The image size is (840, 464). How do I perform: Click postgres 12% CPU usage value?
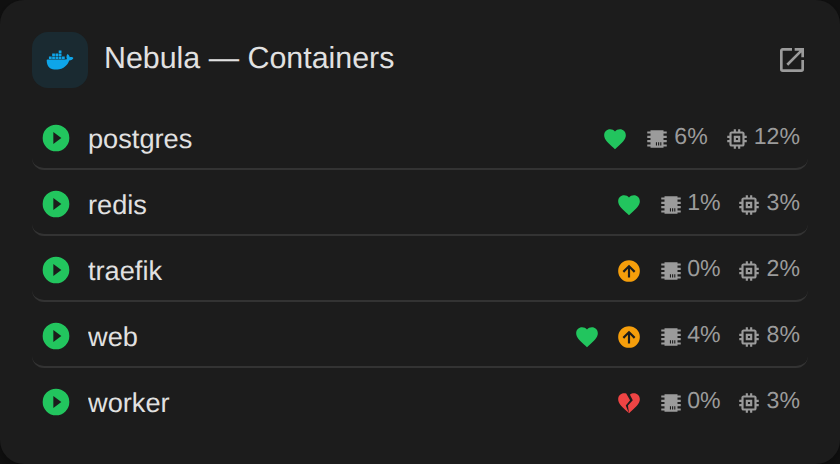click(777, 137)
